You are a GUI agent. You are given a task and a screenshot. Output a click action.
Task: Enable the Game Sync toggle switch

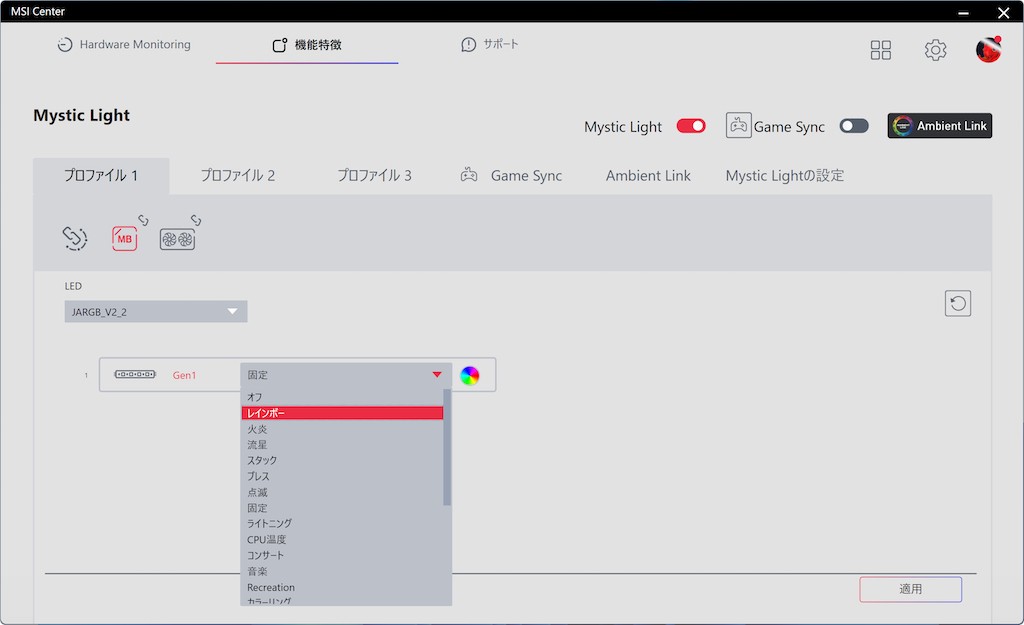coord(854,126)
